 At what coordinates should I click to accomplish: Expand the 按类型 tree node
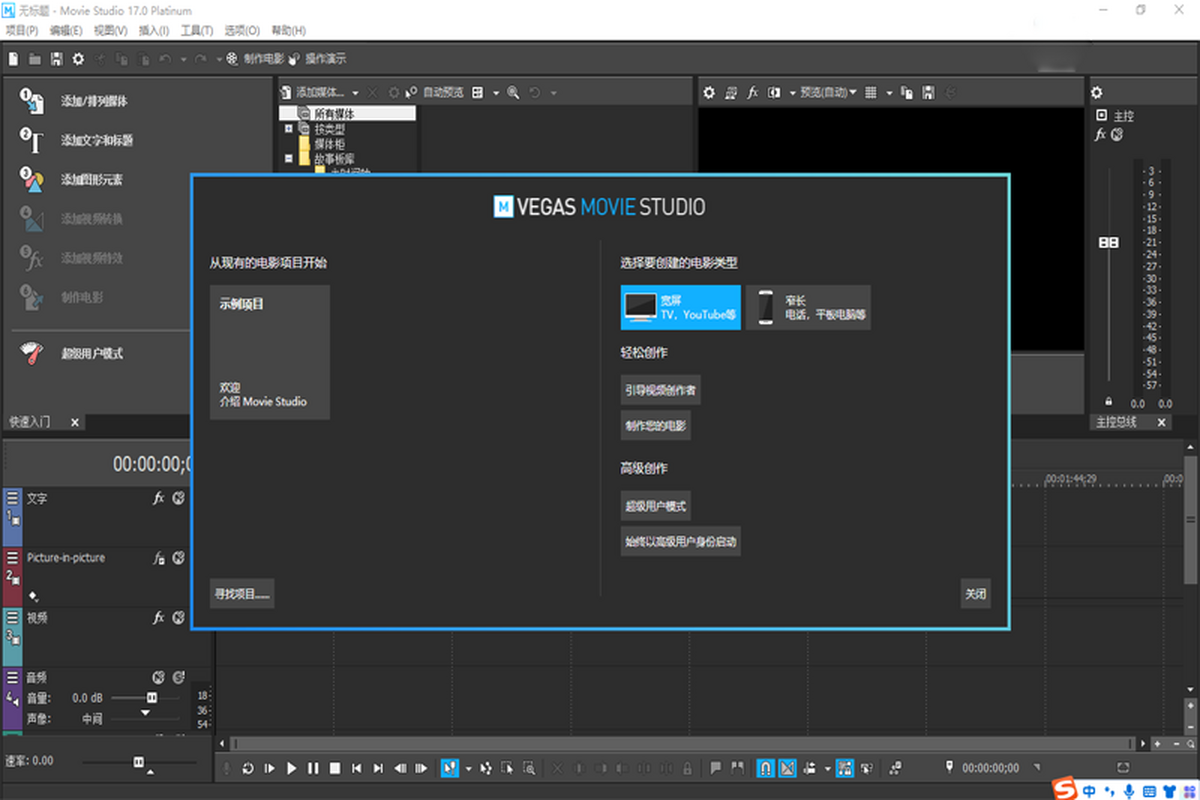289,129
